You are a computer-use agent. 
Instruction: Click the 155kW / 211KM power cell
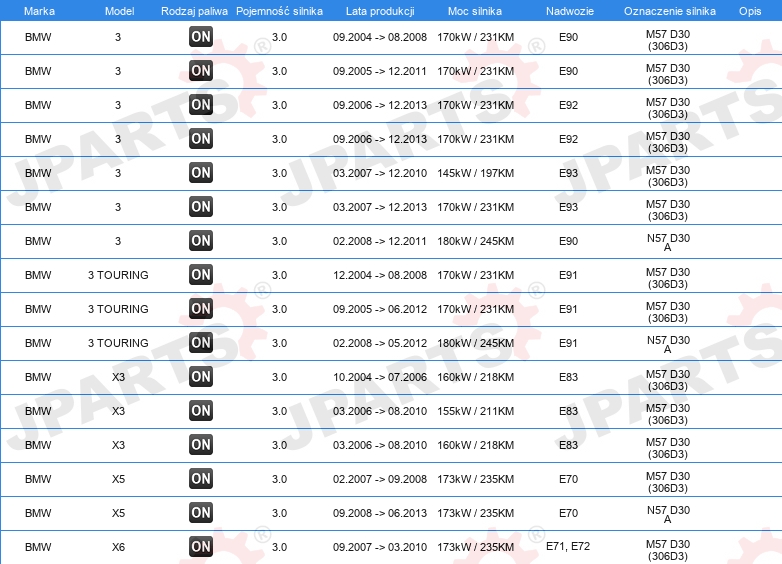point(475,411)
